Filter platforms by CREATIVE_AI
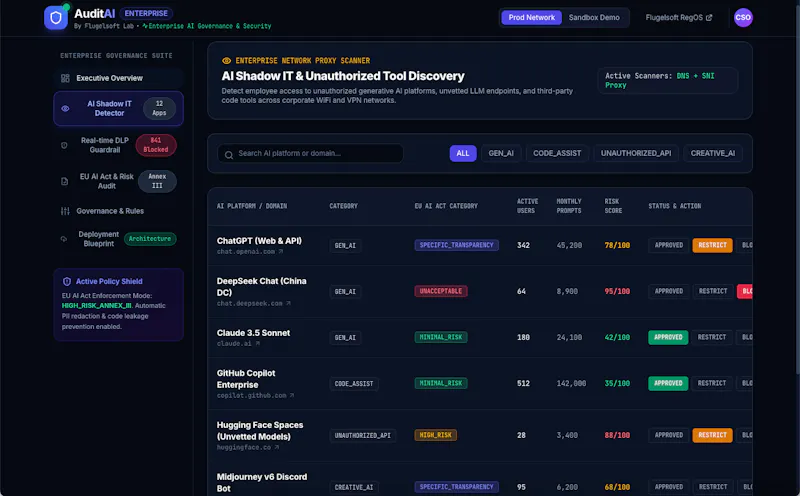Image resolution: width=800 pixels, height=496 pixels. [x=713, y=153]
